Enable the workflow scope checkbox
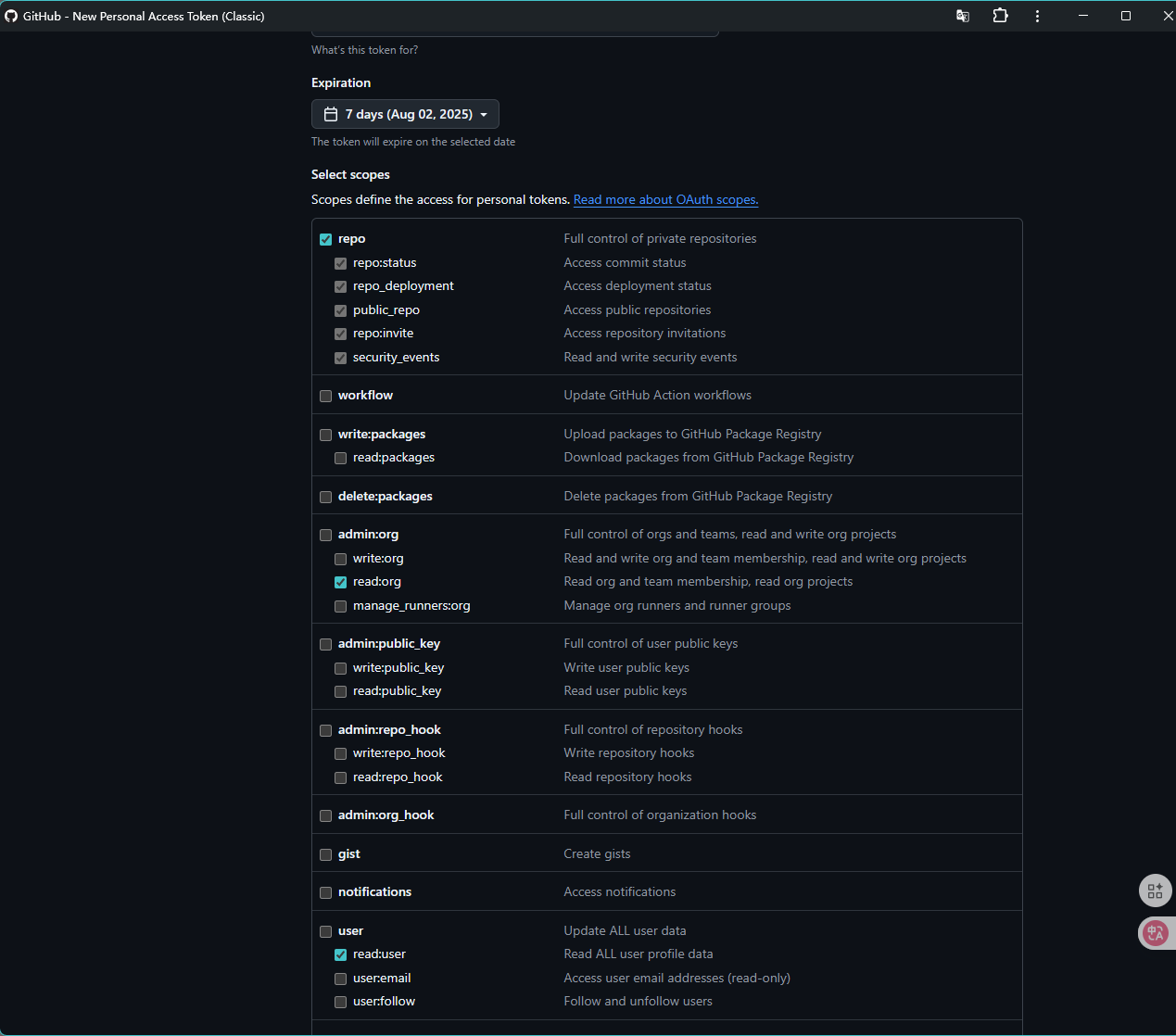Screen dimensions: 1176x1036 pyautogui.click(x=326, y=396)
